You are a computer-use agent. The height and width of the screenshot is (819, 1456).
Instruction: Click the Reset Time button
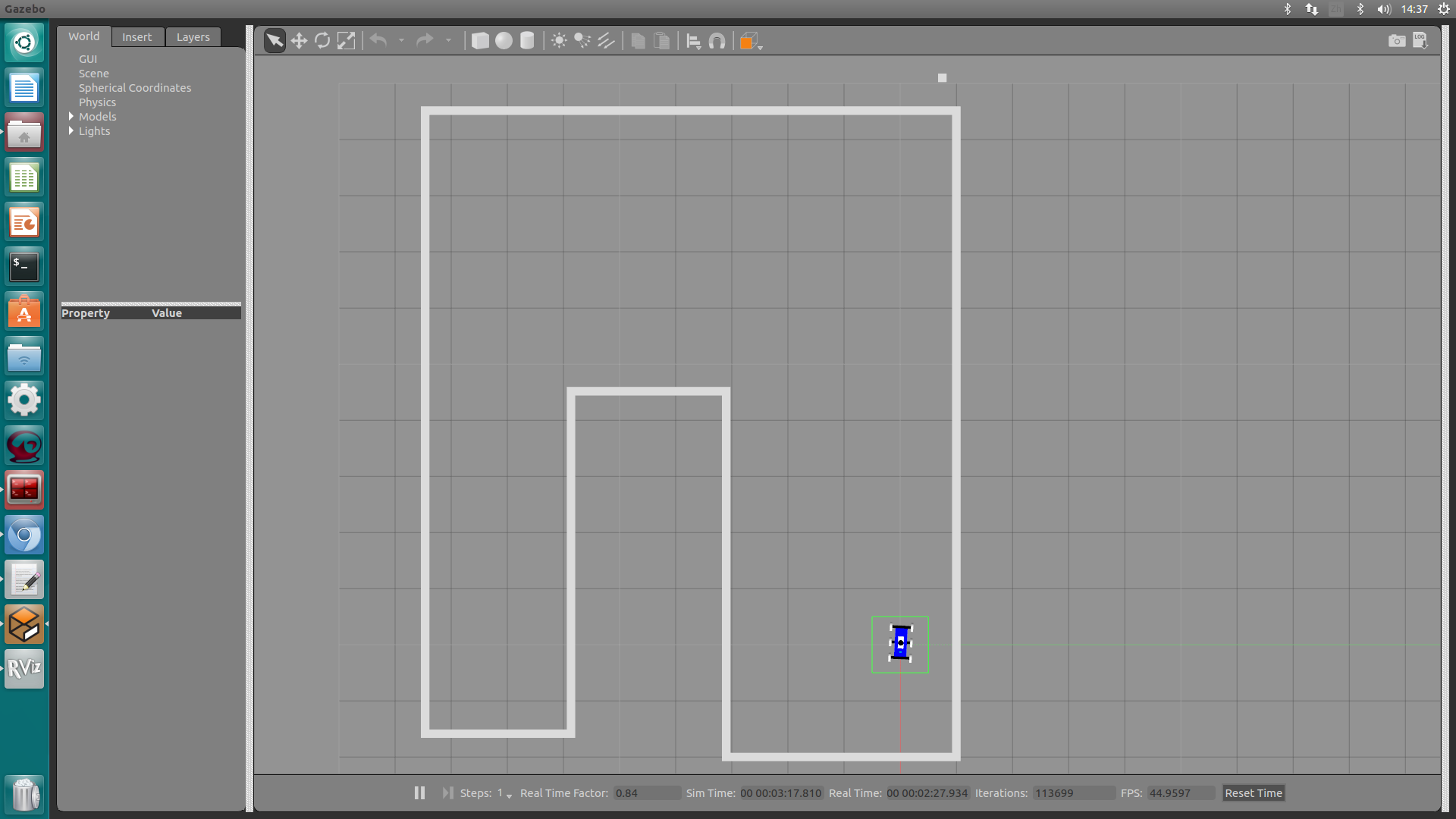(1253, 792)
